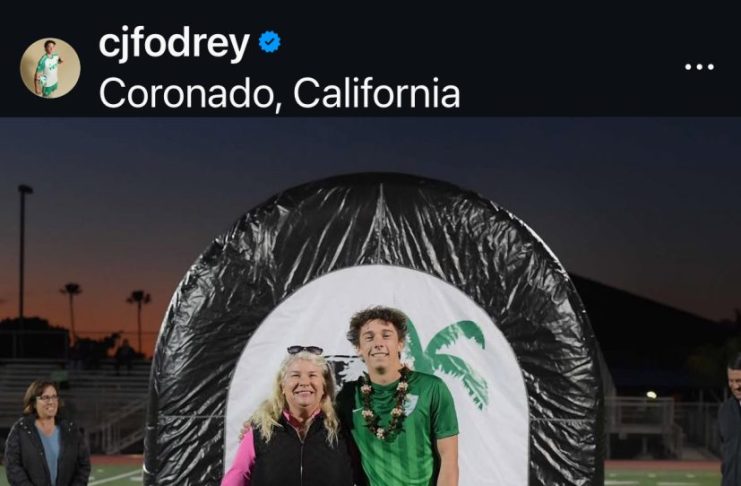Go to the cjfodrey username profile
Screen dimensions: 741x486
click(174, 43)
